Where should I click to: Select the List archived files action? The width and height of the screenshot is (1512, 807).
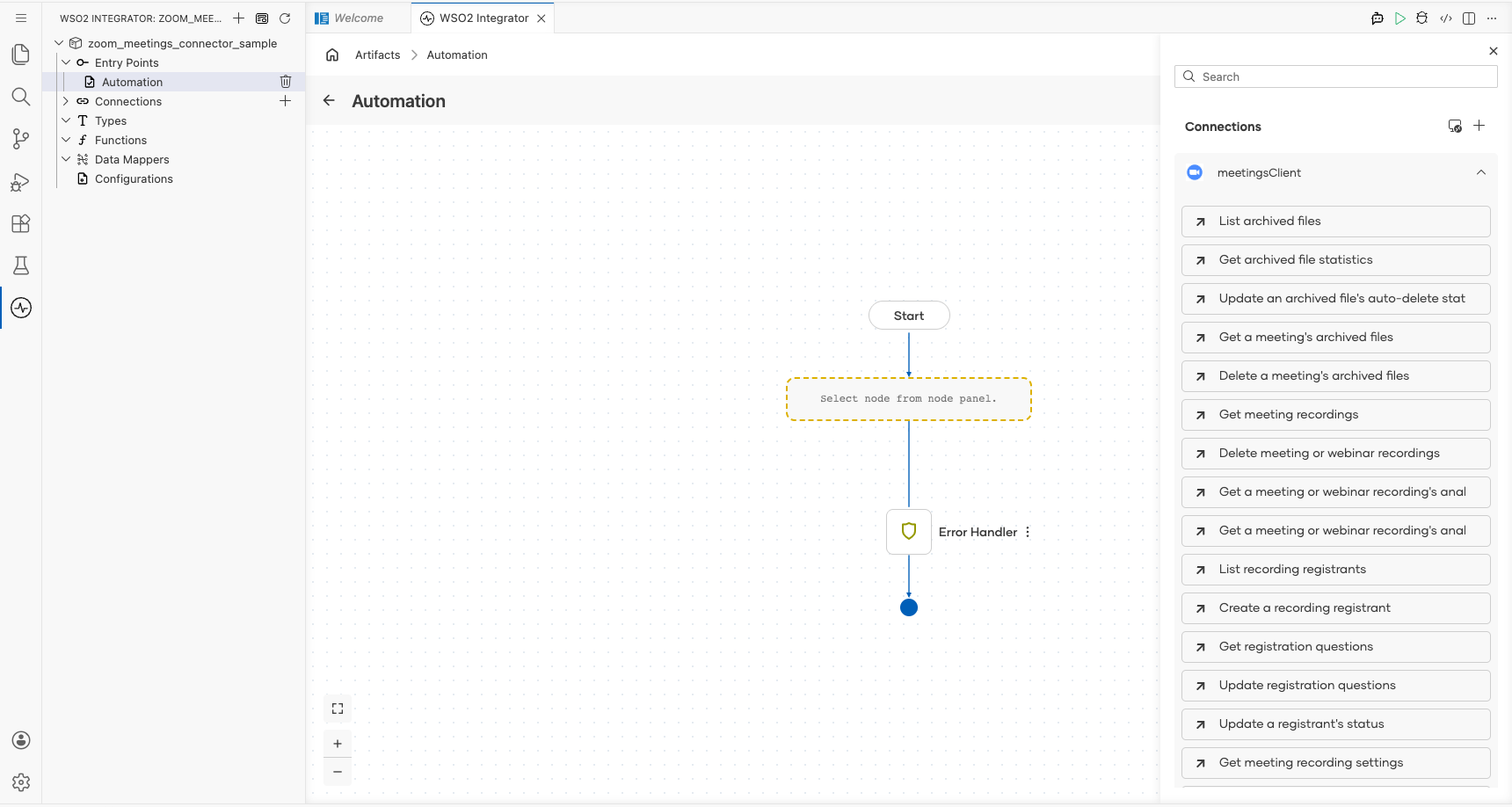tap(1335, 222)
